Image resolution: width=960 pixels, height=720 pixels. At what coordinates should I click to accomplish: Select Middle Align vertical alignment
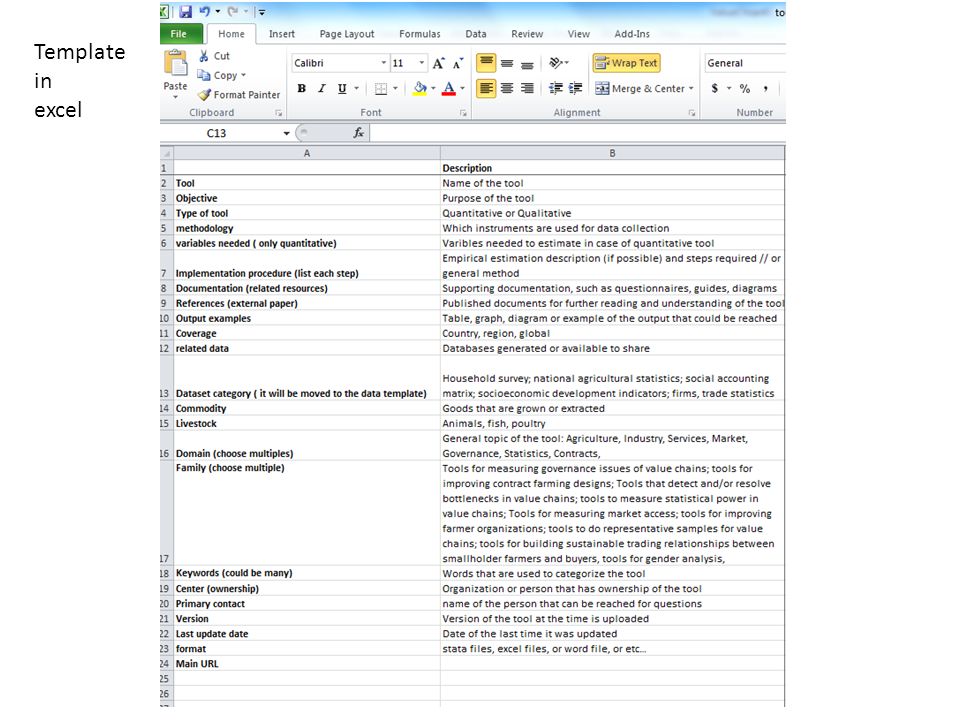point(507,63)
